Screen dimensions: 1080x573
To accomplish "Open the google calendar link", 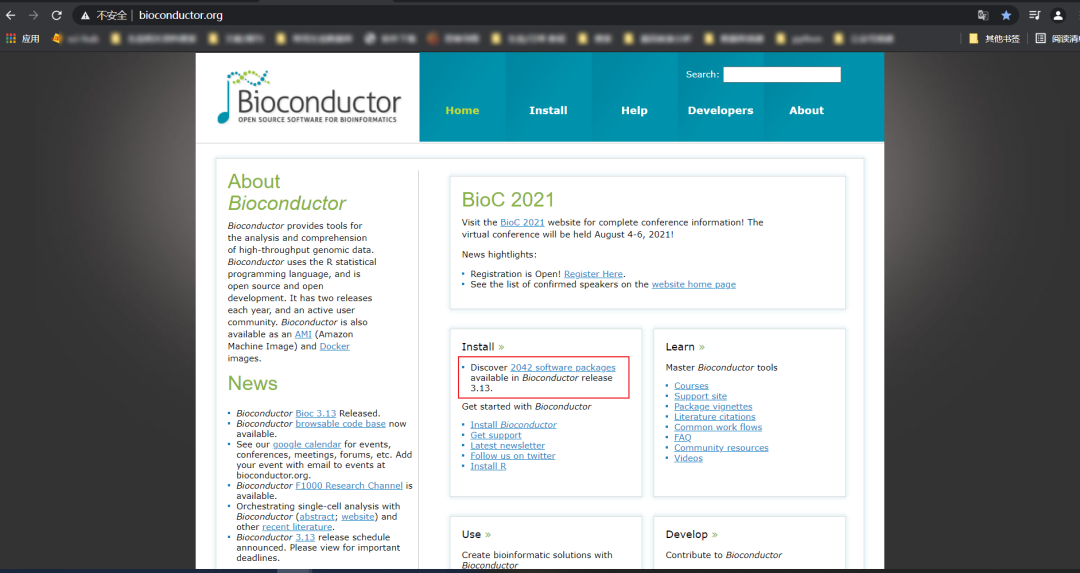I will click(307, 444).
